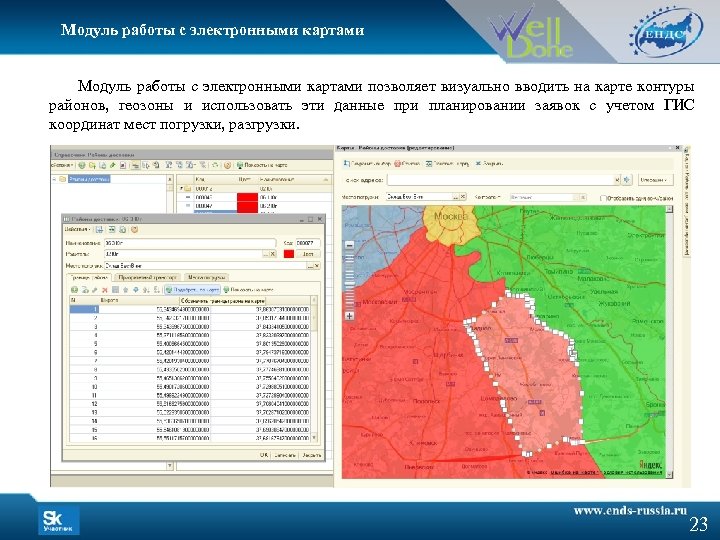
Task: Open the picker for the map's 'Место погрузки' field
Action: point(456,197)
